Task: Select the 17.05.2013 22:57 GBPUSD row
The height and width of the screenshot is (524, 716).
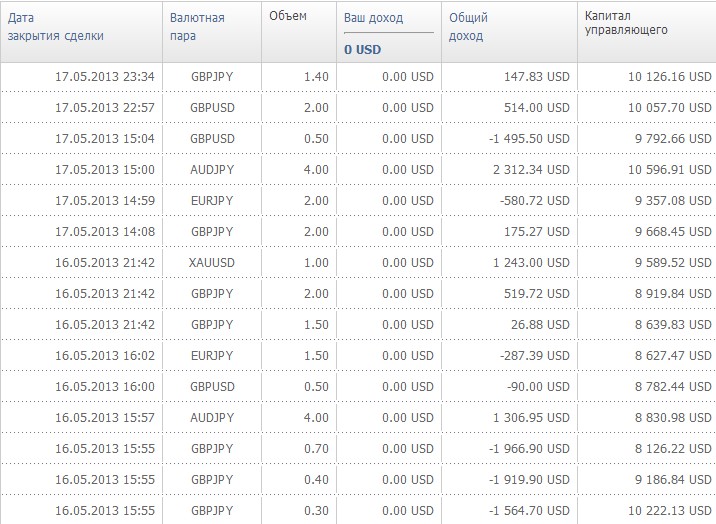Action: tap(358, 108)
